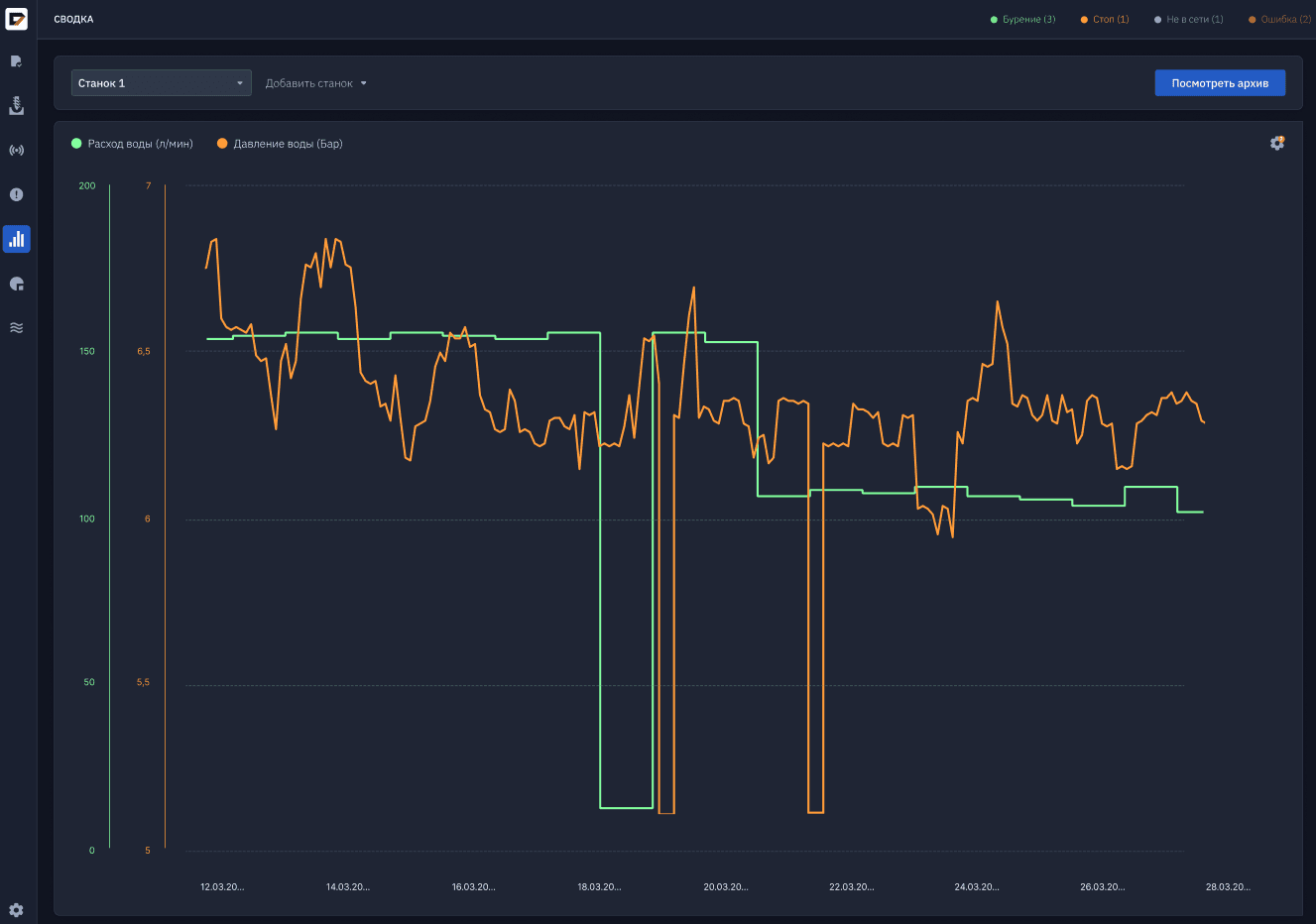Toggle the Давление воды (Бар) series

pos(280,144)
